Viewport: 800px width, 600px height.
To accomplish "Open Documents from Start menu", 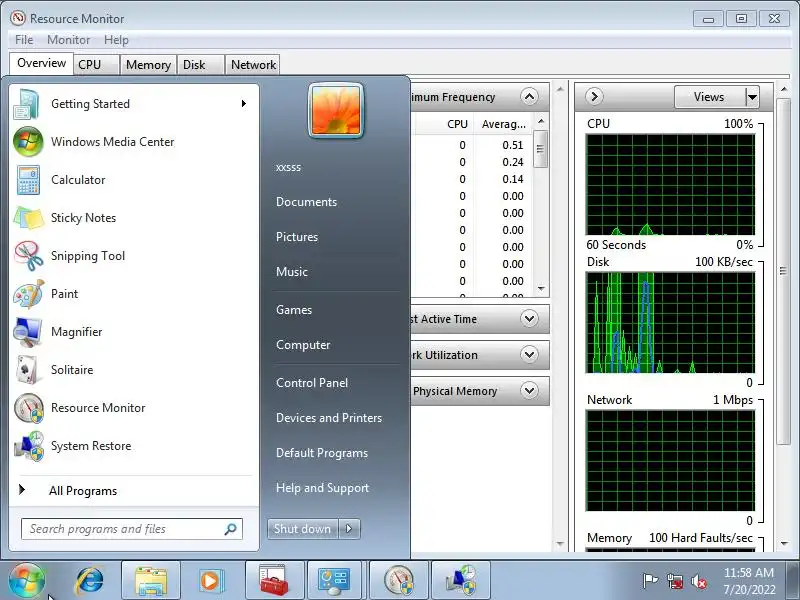I will (306, 202).
